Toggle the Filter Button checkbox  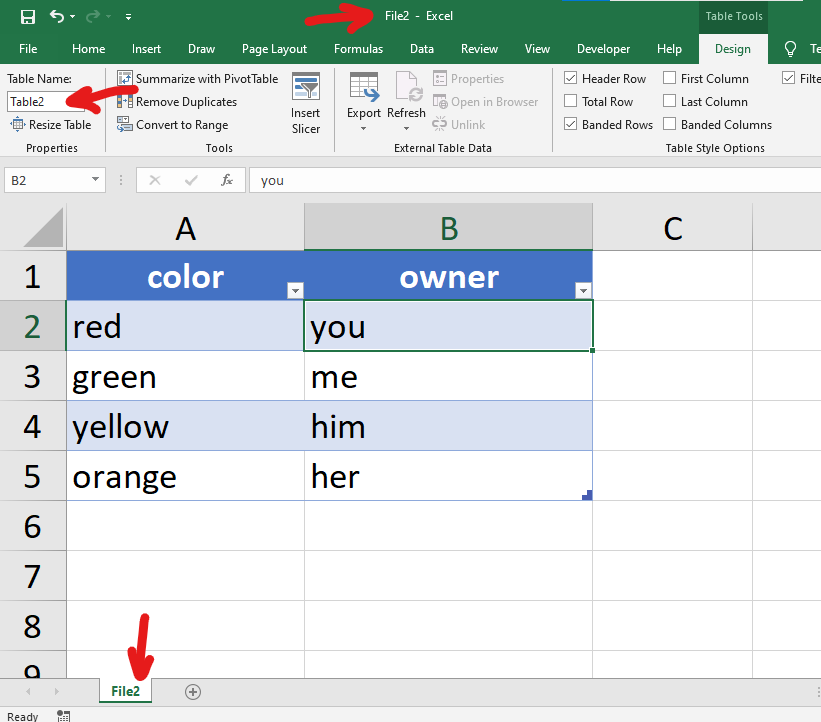click(x=789, y=78)
